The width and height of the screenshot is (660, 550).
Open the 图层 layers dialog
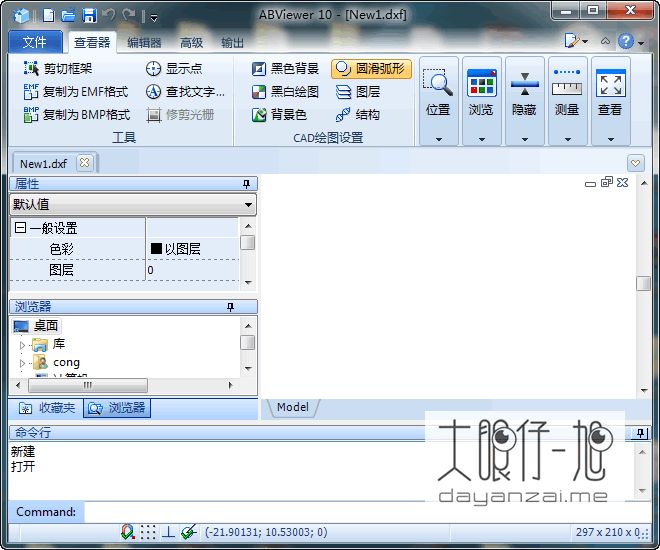tap(358, 91)
